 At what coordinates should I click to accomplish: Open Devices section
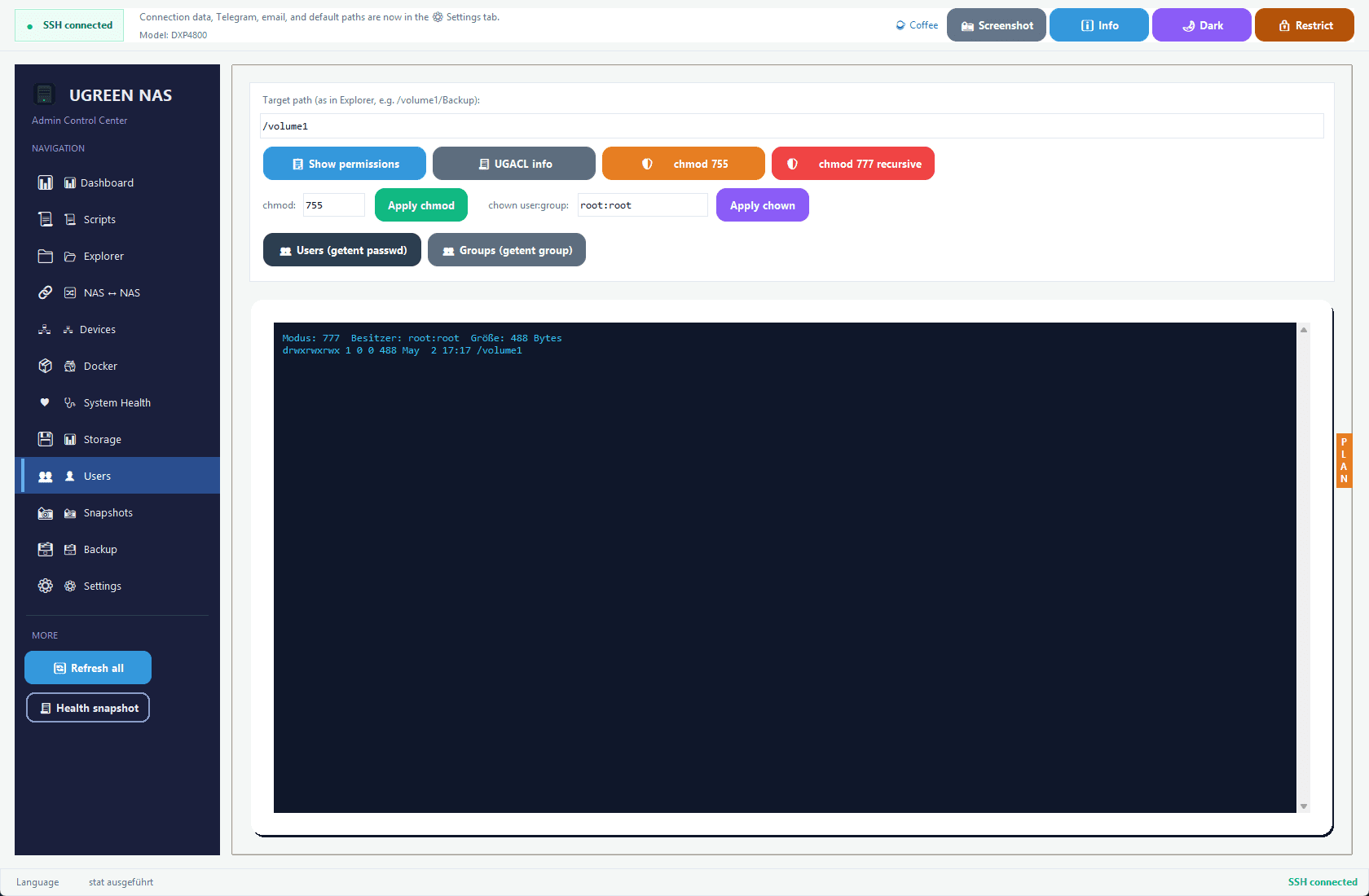117,329
